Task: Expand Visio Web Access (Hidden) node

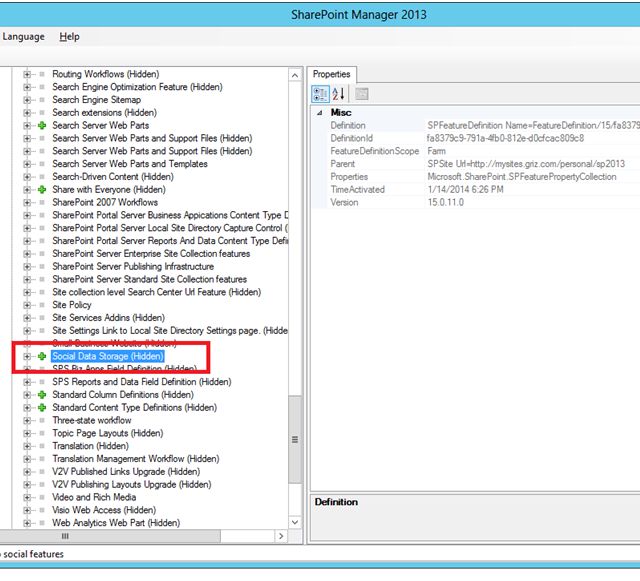Action: [27, 510]
